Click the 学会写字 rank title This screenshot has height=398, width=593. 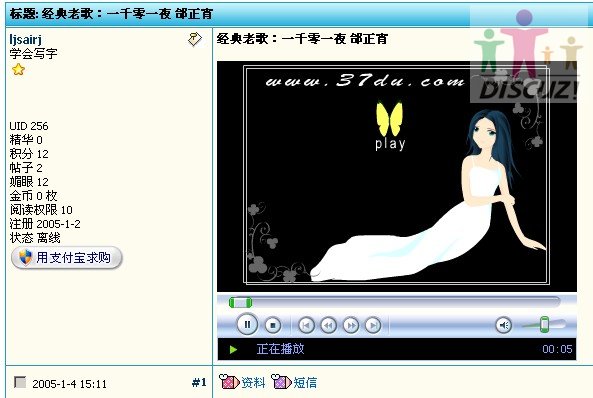click(33, 53)
